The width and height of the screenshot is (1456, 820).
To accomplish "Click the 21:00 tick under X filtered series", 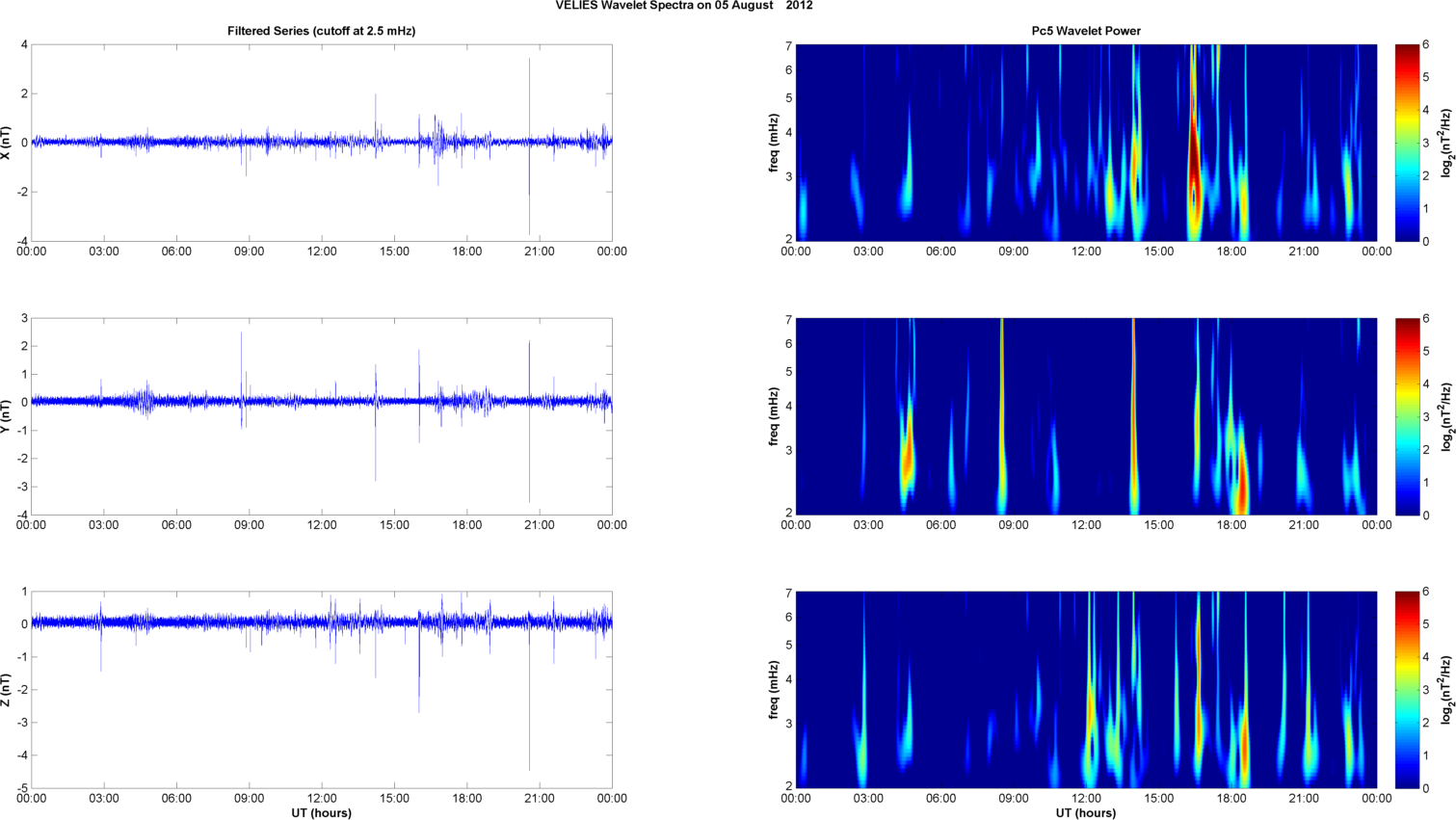I will 540,251.
